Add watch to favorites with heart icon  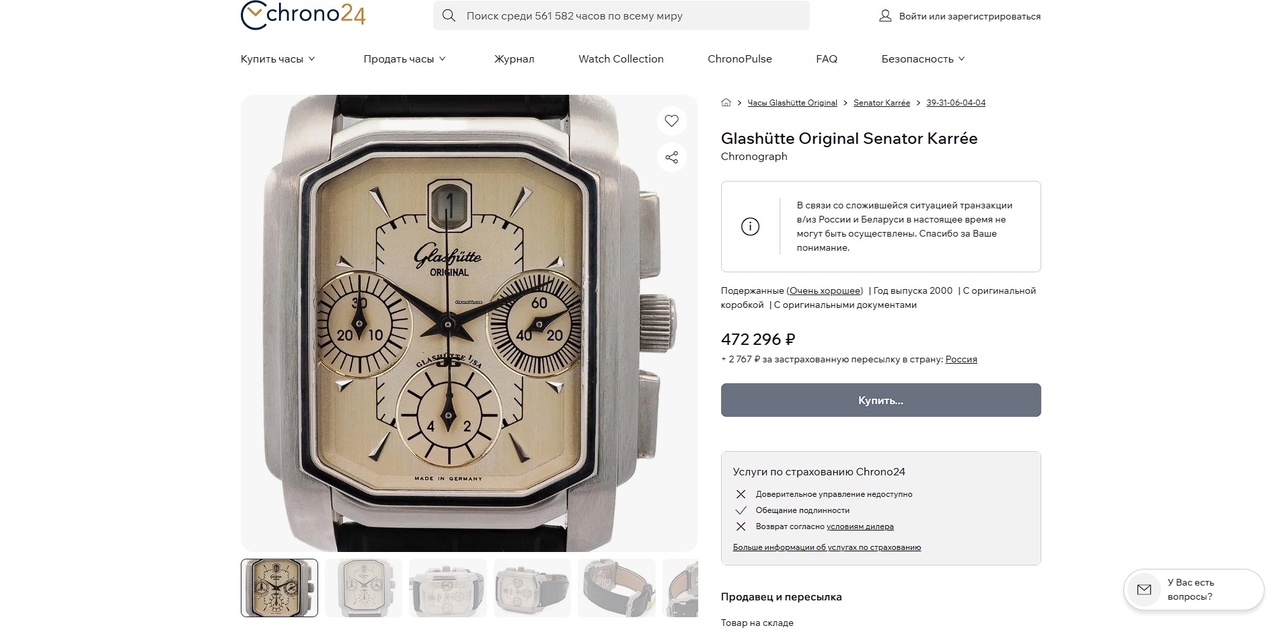click(x=671, y=121)
